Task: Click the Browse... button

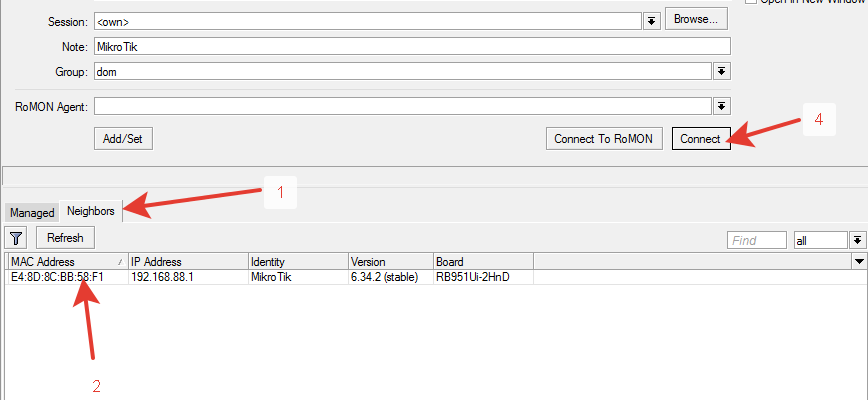Action: point(696,19)
